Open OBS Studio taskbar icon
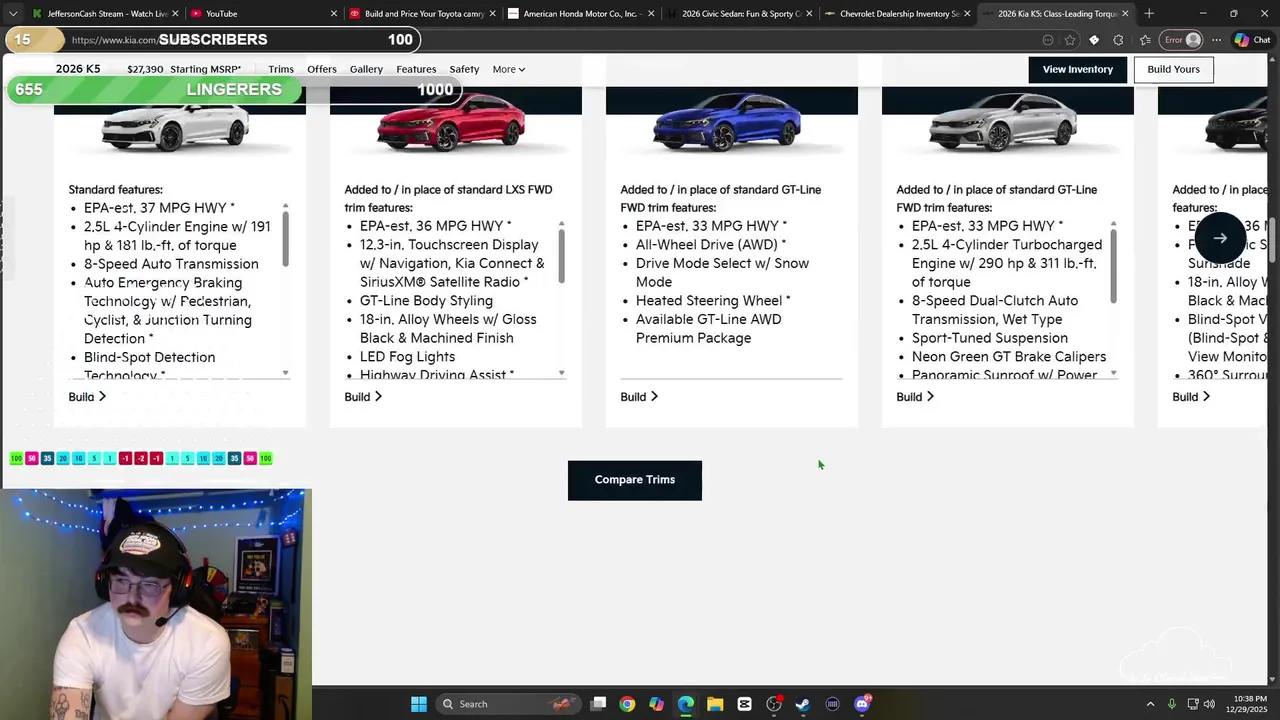Image resolution: width=1280 pixels, height=720 pixels. click(774, 704)
